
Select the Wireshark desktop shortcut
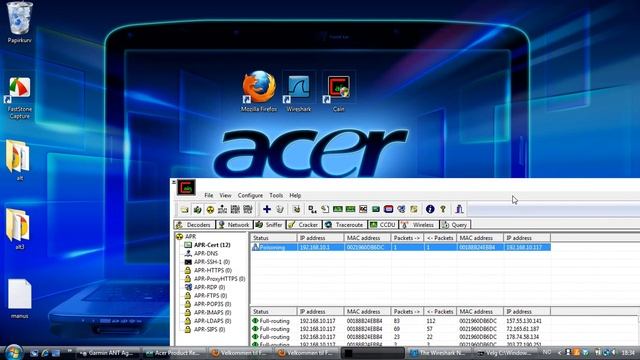[298, 92]
